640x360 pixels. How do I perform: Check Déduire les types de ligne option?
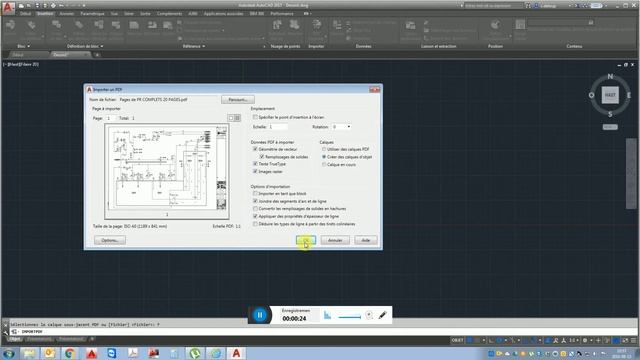255,224
